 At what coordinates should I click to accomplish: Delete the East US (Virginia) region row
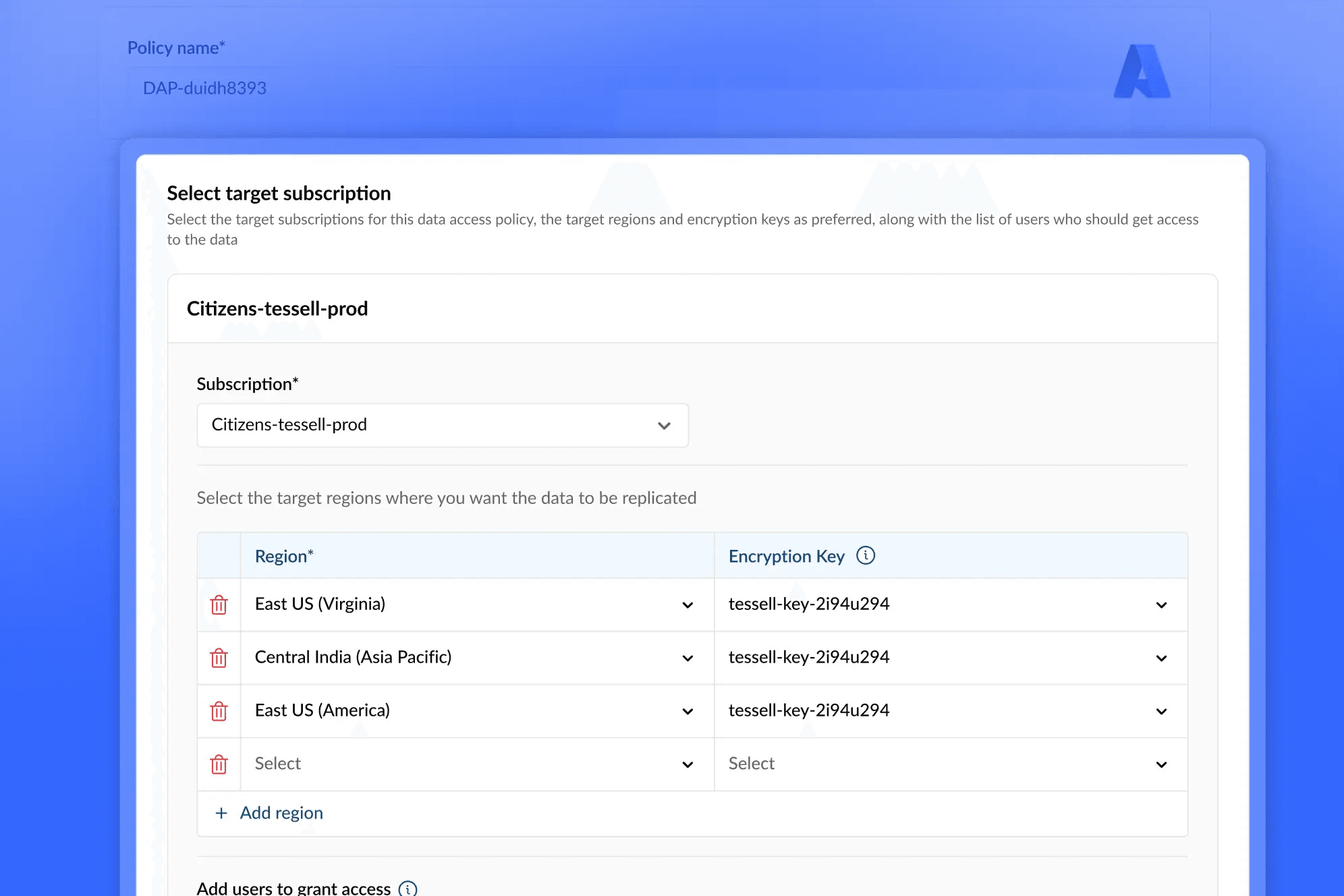(219, 605)
